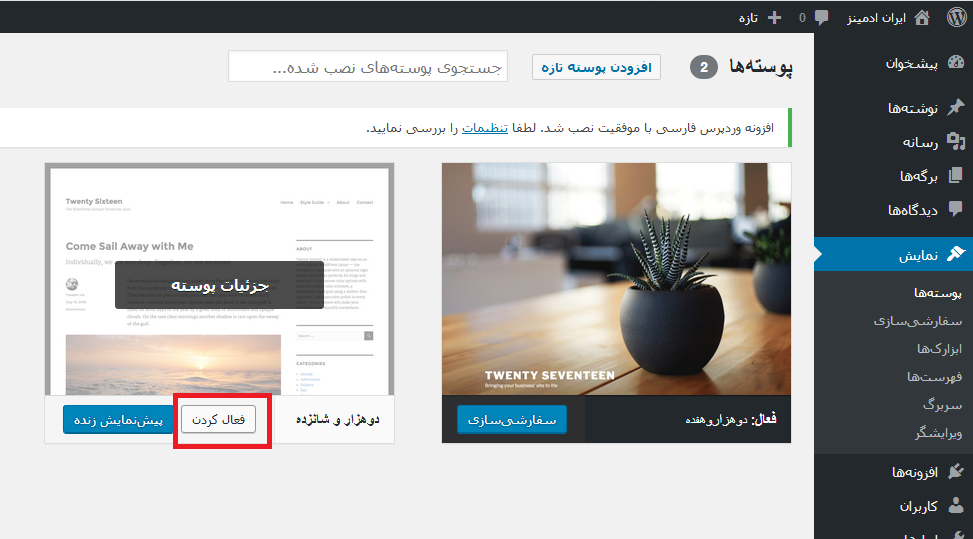Click the تازه new content link
This screenshot has width=973, height=539.
pyautogui.click(x=748, y=18)
